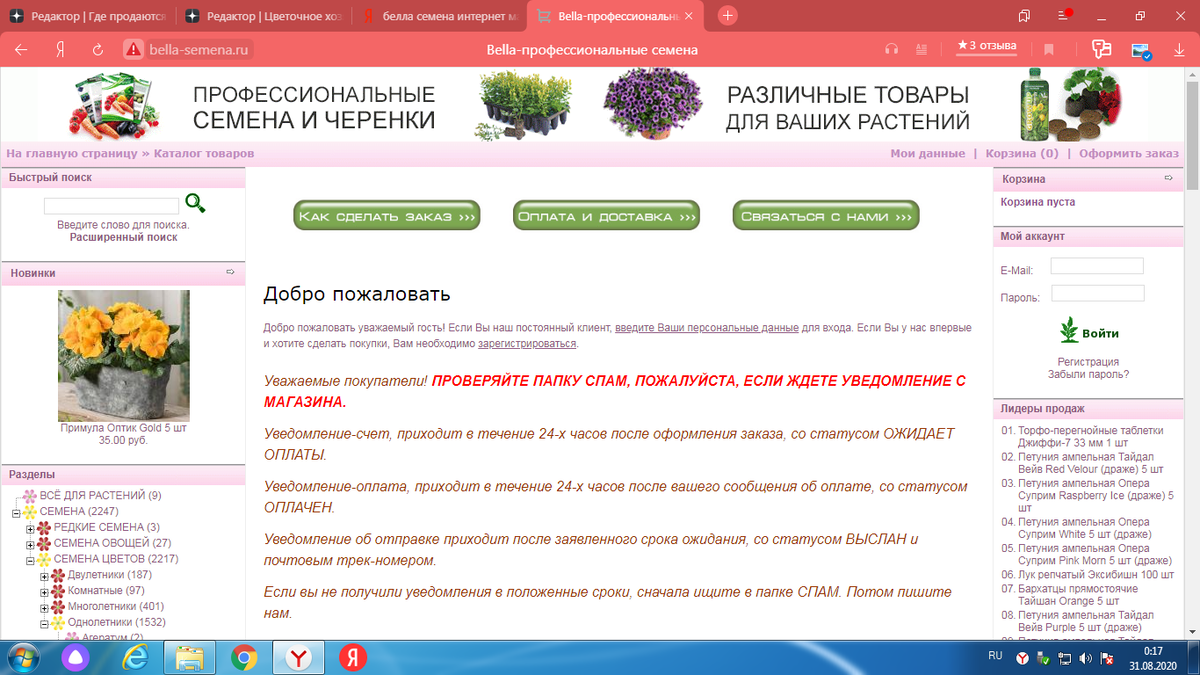
Task: Click the Как сделать заказ button
Action: click(387, 216)
